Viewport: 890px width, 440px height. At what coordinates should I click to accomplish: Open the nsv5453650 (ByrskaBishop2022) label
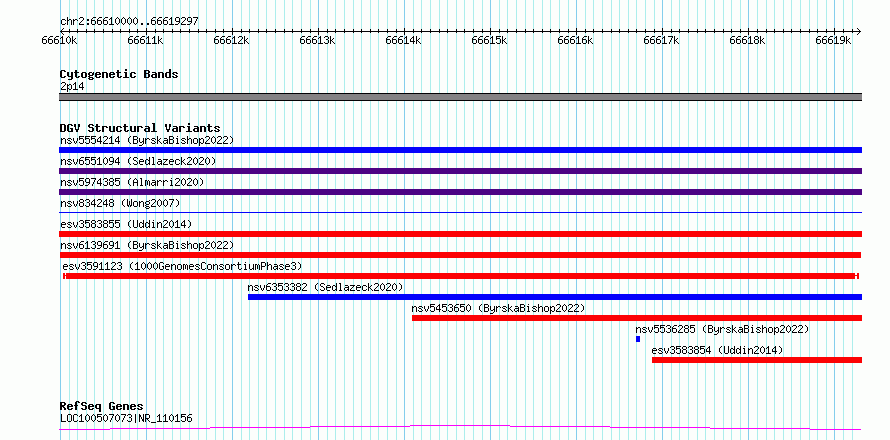[x=498, y=308]
